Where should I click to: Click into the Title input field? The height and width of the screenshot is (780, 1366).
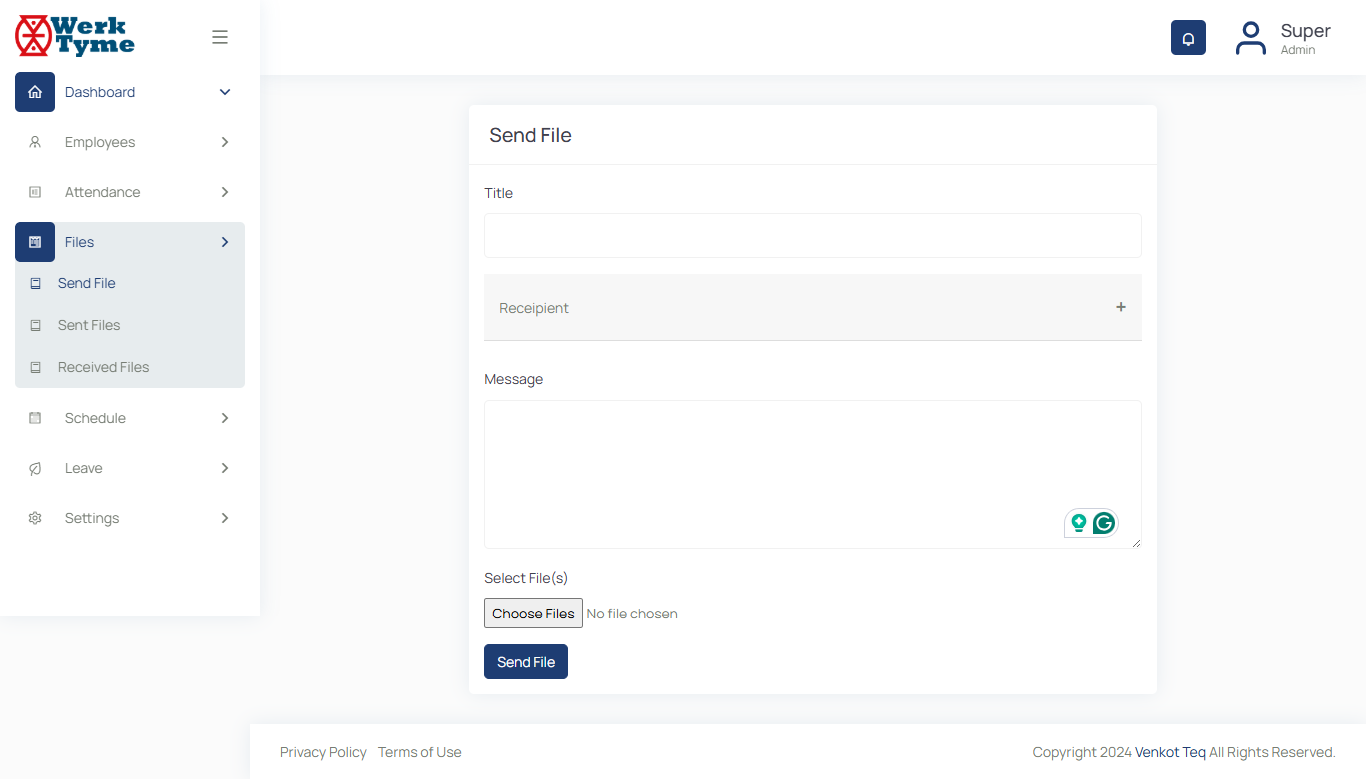[812, 236]
